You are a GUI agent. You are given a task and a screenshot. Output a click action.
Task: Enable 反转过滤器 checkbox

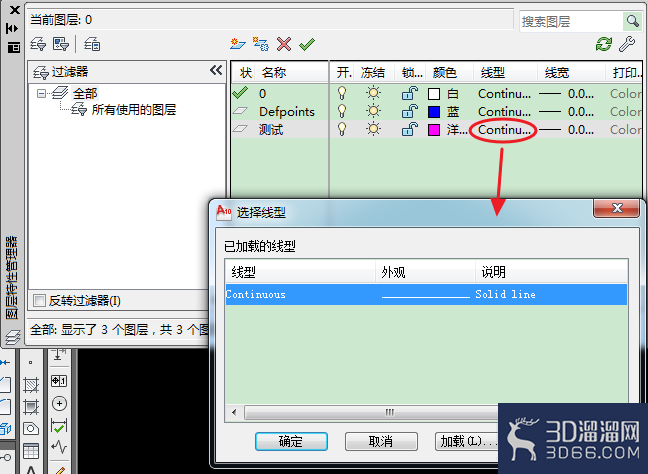tap(39, 300)
